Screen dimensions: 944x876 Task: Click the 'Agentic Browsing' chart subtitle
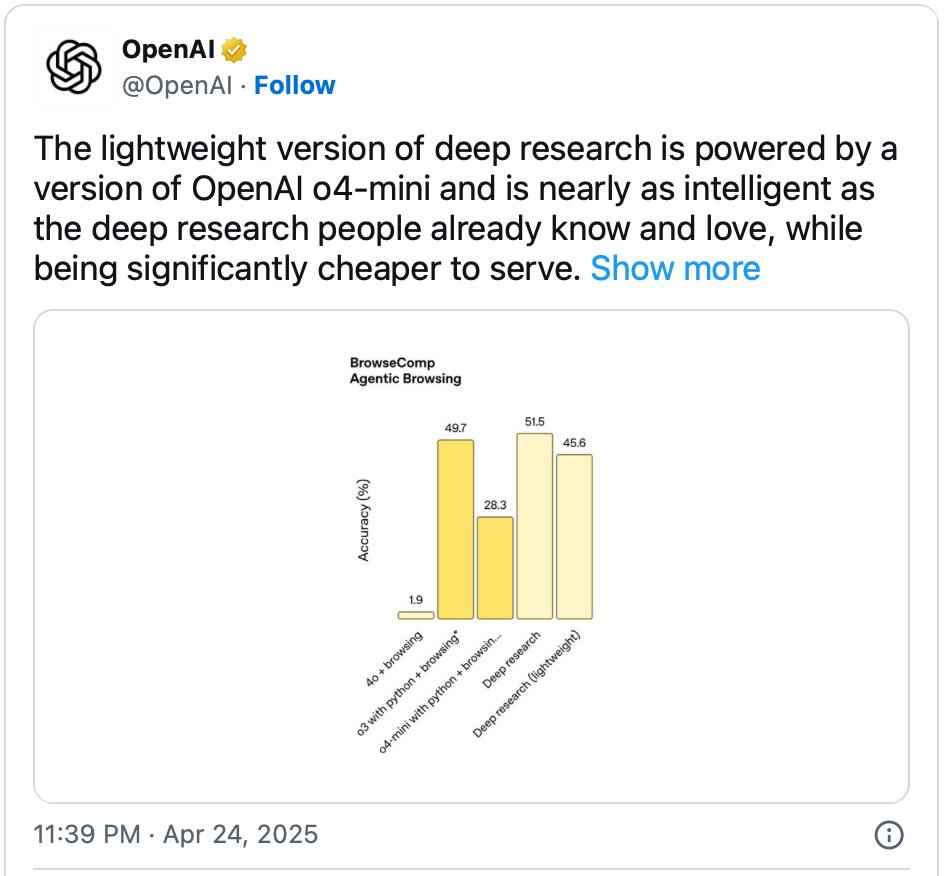[x=405, y=380]
